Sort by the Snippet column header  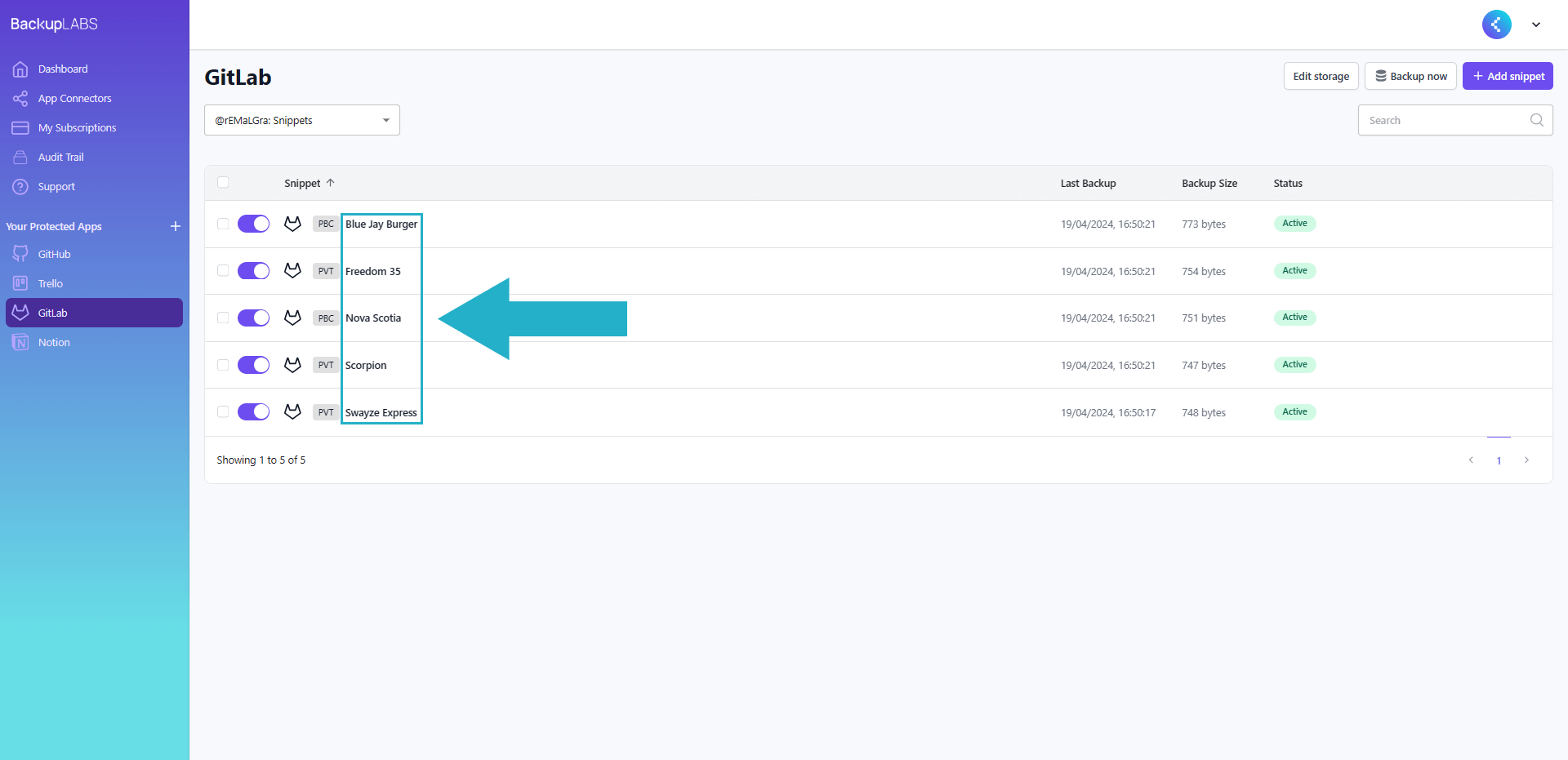[302, 183]
